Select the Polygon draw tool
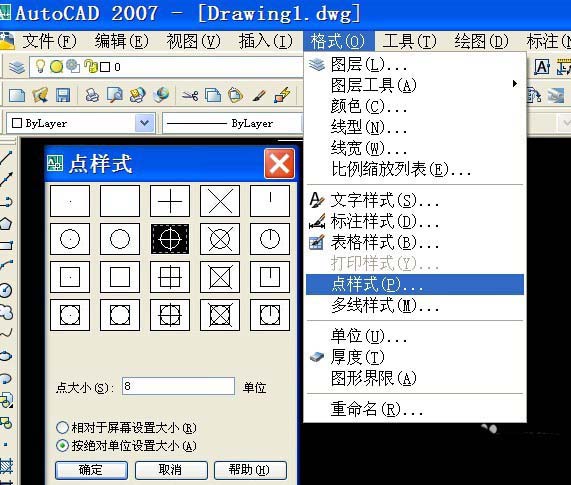The width and height of the screenshot is (571, 485). click(6, 224)
